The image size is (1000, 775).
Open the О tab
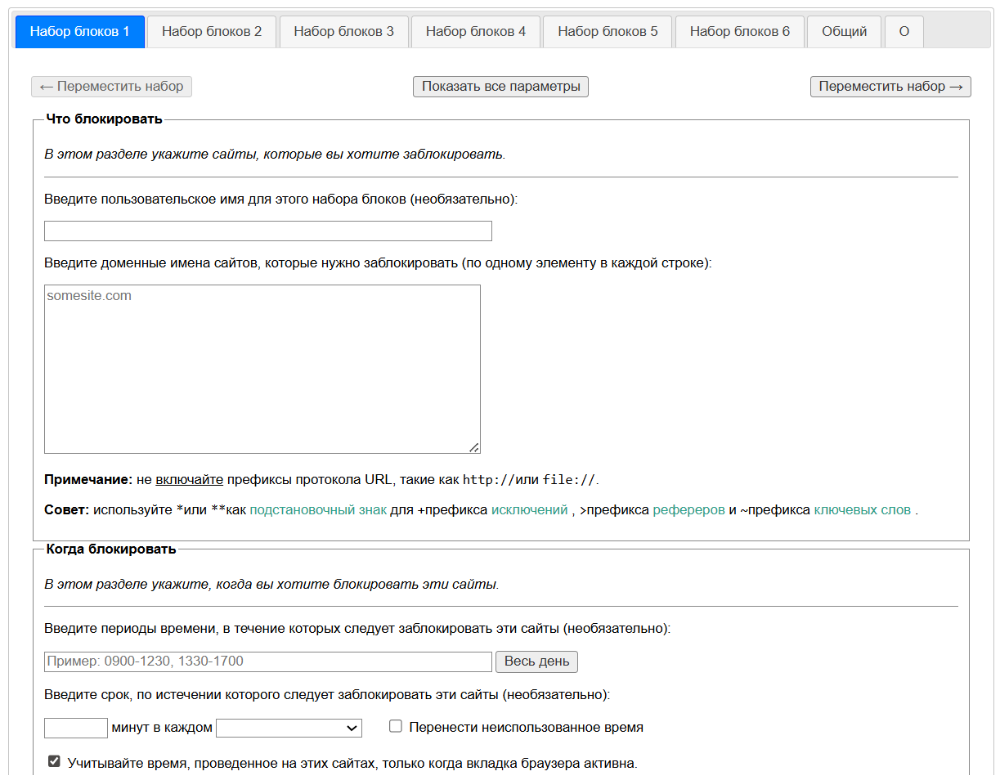click(x=904, y=31)
